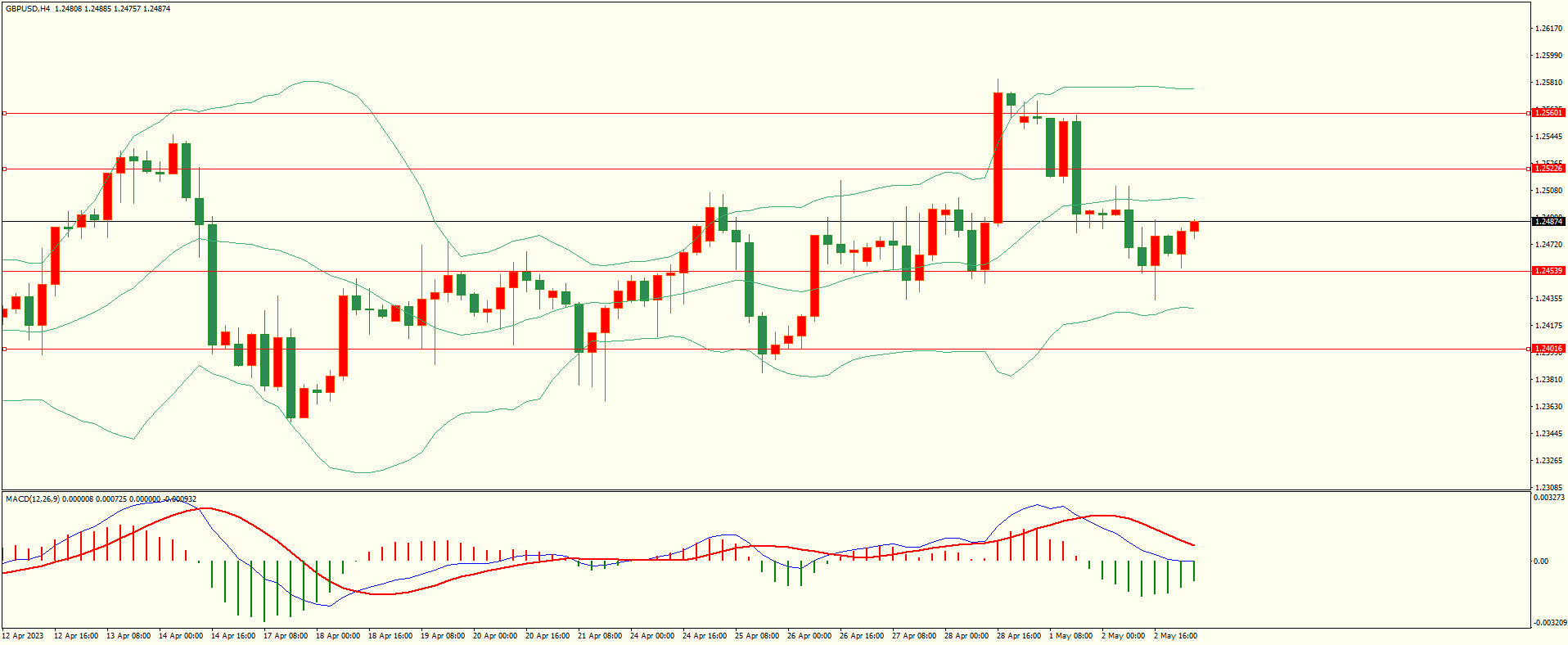The image size is (1568, 645).
Task: Click the 1.24720 price axis label
Action: pos(1549,245)
